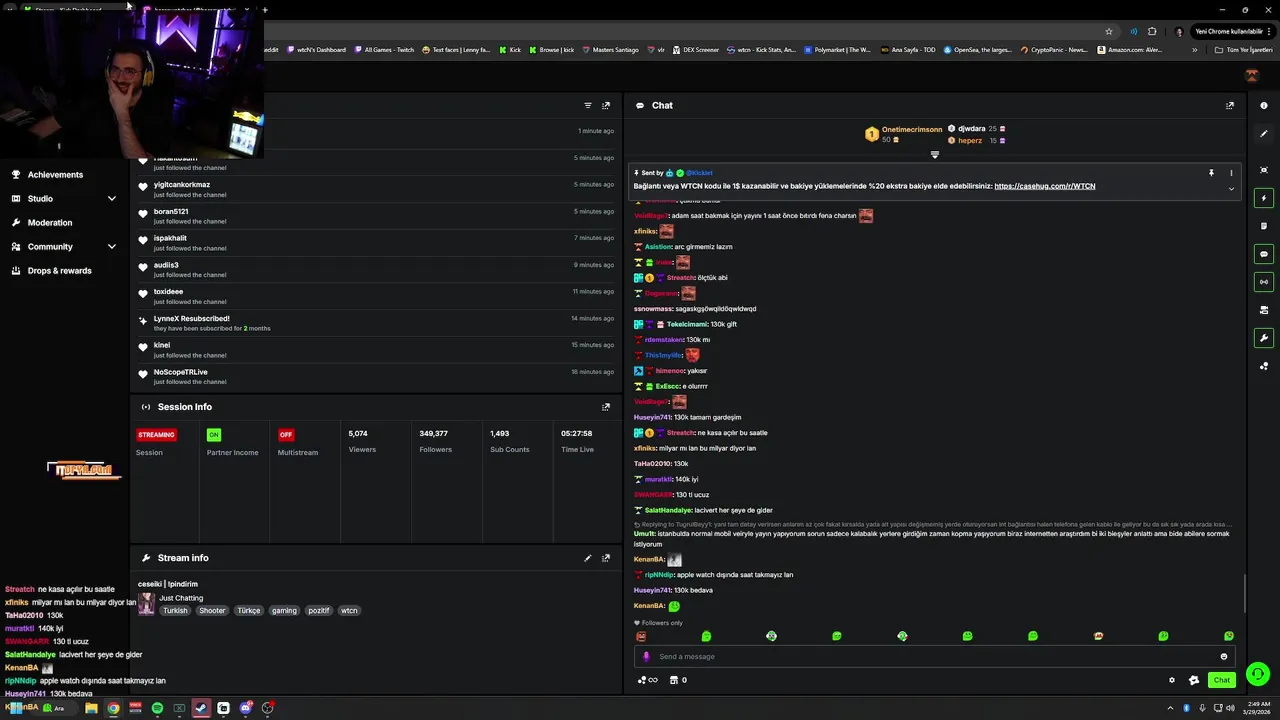Select the toxideee follow event

[x=377, y=296]
